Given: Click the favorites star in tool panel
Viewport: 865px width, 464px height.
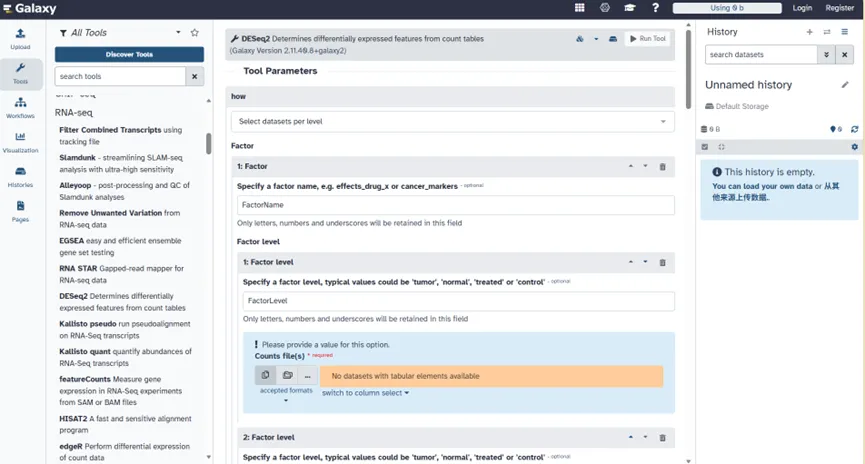Looking at the screenshot, I should tap(195, 33).
